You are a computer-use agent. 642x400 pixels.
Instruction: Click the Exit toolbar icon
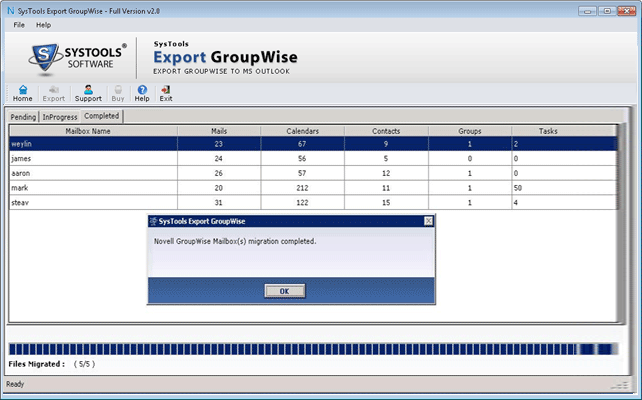(x=166, y=93)
